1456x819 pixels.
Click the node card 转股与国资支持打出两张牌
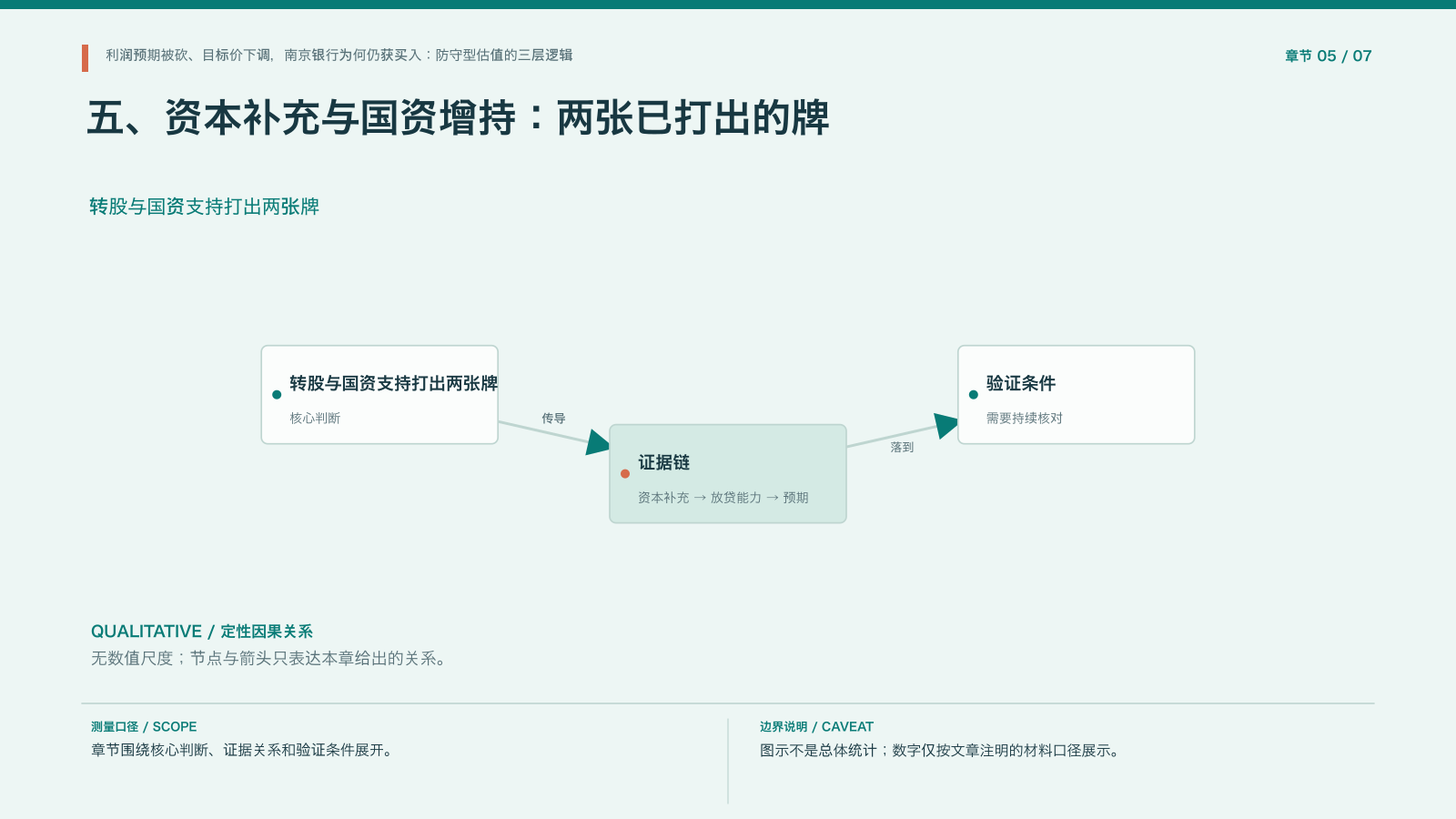(379, 395)
